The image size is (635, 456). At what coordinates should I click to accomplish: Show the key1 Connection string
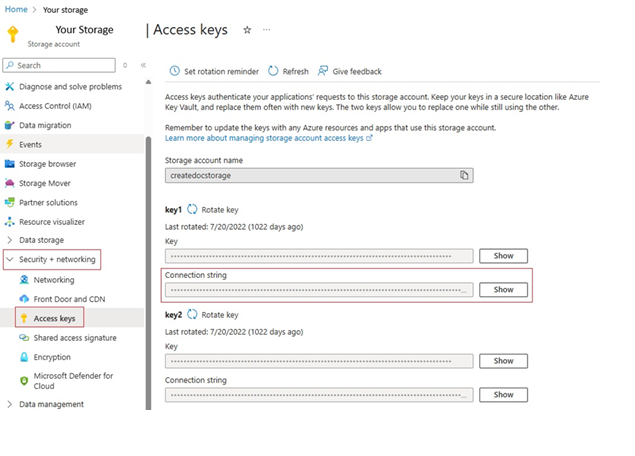point(503,290)
